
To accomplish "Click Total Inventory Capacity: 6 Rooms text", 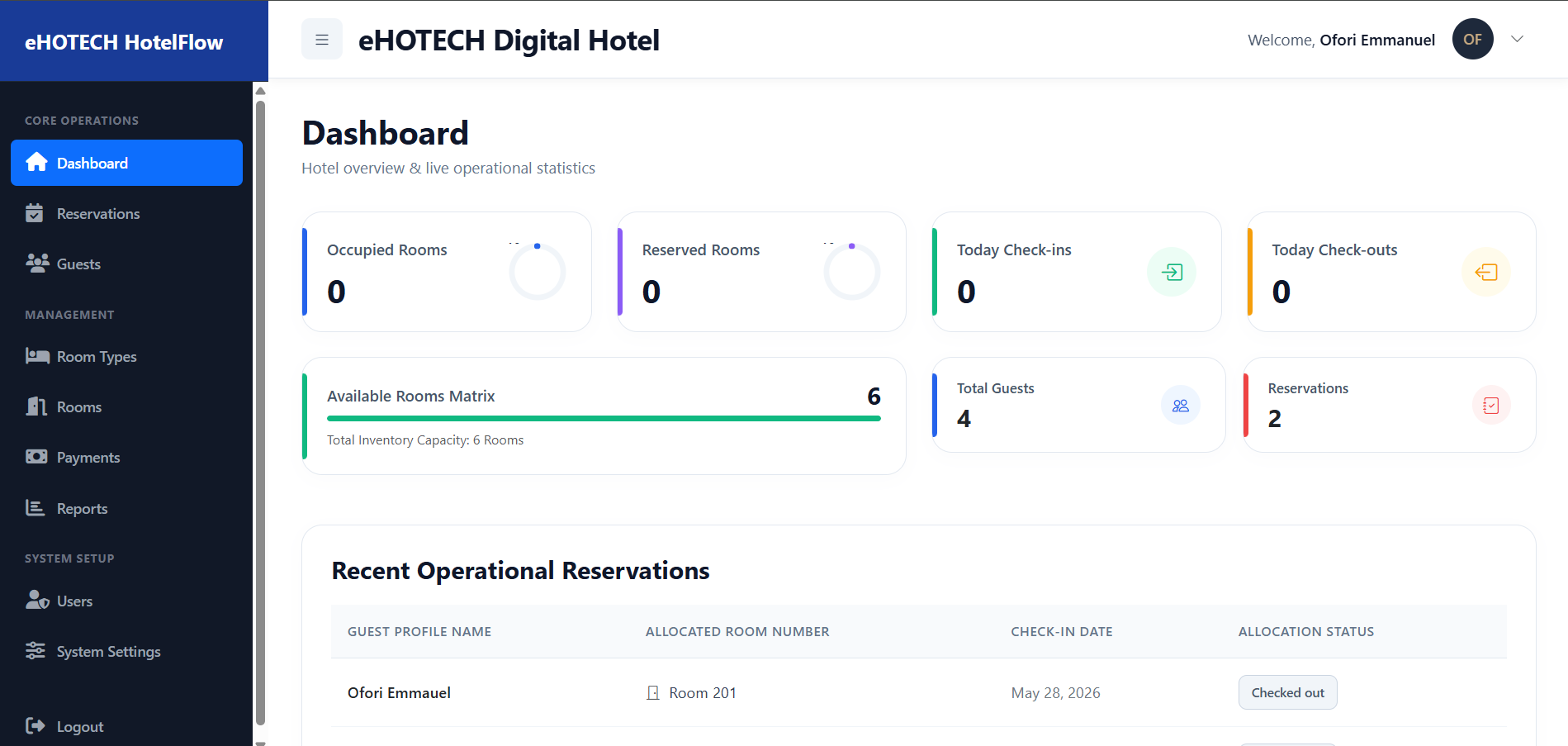I will coord(425,440).
